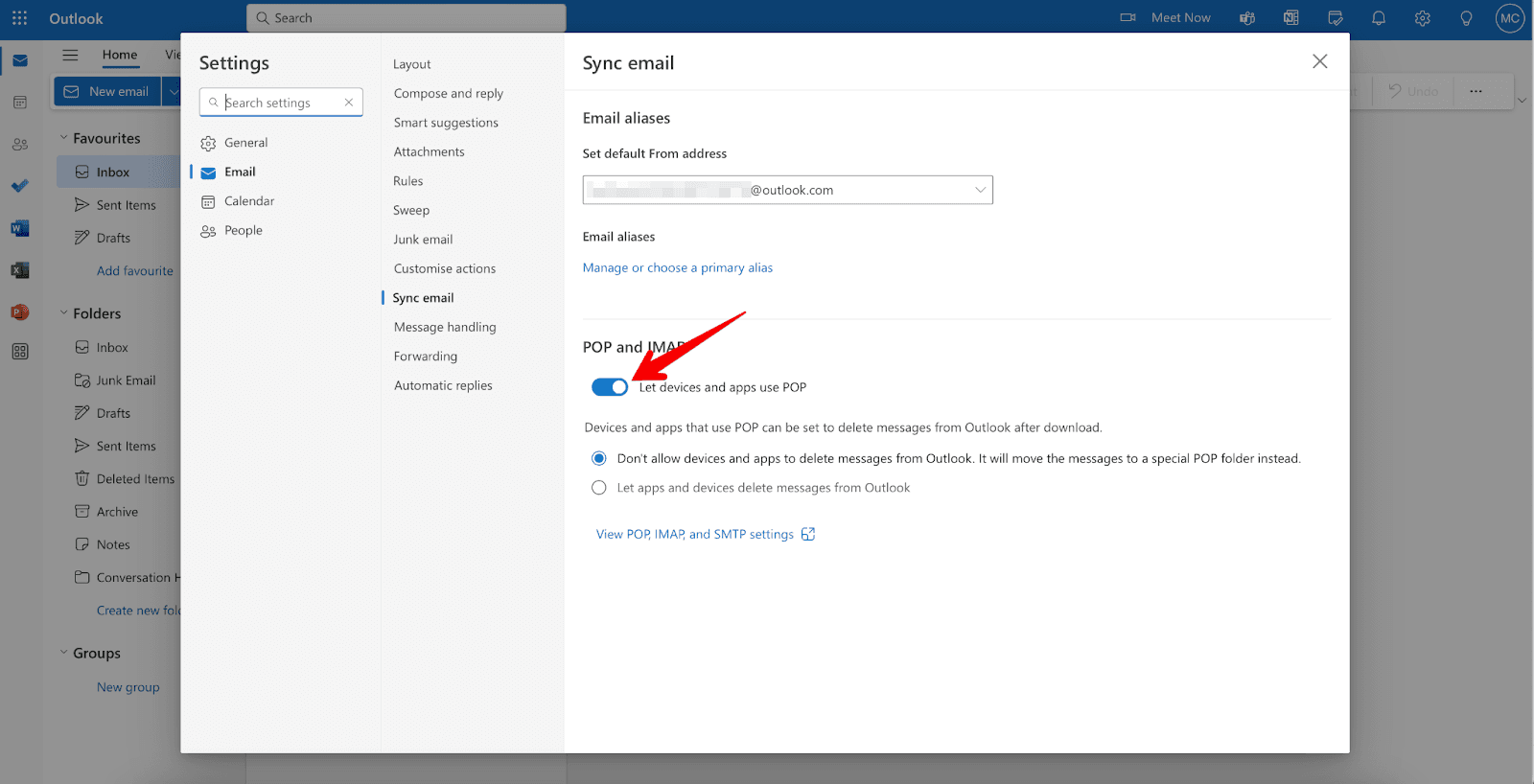Viewport: 1534px width, 784px height.
Task: Collapse the Favourites folder section
Action: 64,138
